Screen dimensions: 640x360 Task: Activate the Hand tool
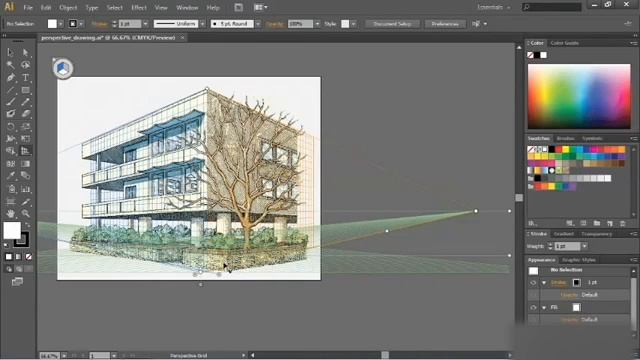pyautogui.click(x=11, y=213)
